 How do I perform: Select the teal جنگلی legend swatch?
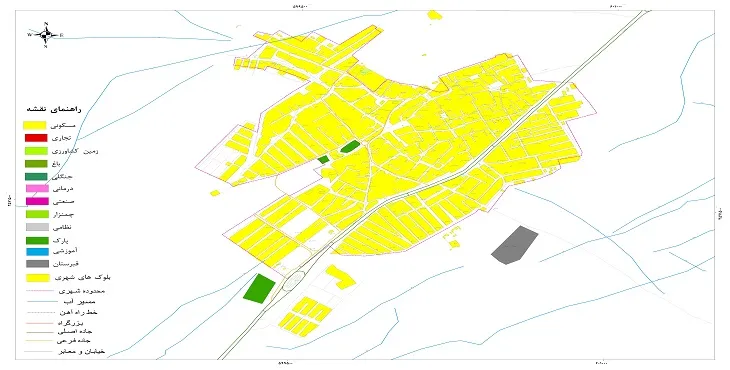pyautogui.click(x=36, y=176)
